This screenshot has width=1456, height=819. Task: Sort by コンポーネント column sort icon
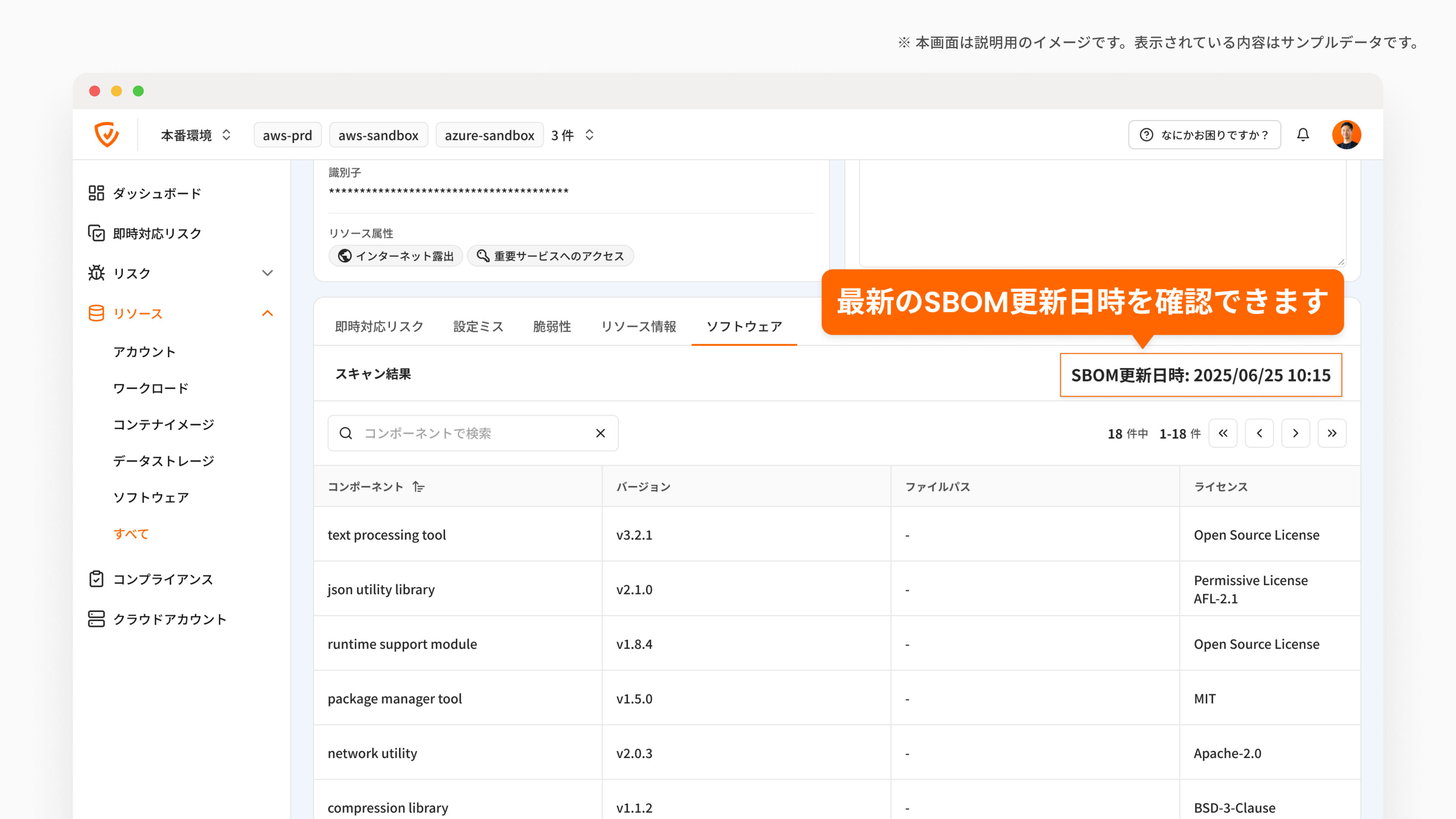point(418,486)
